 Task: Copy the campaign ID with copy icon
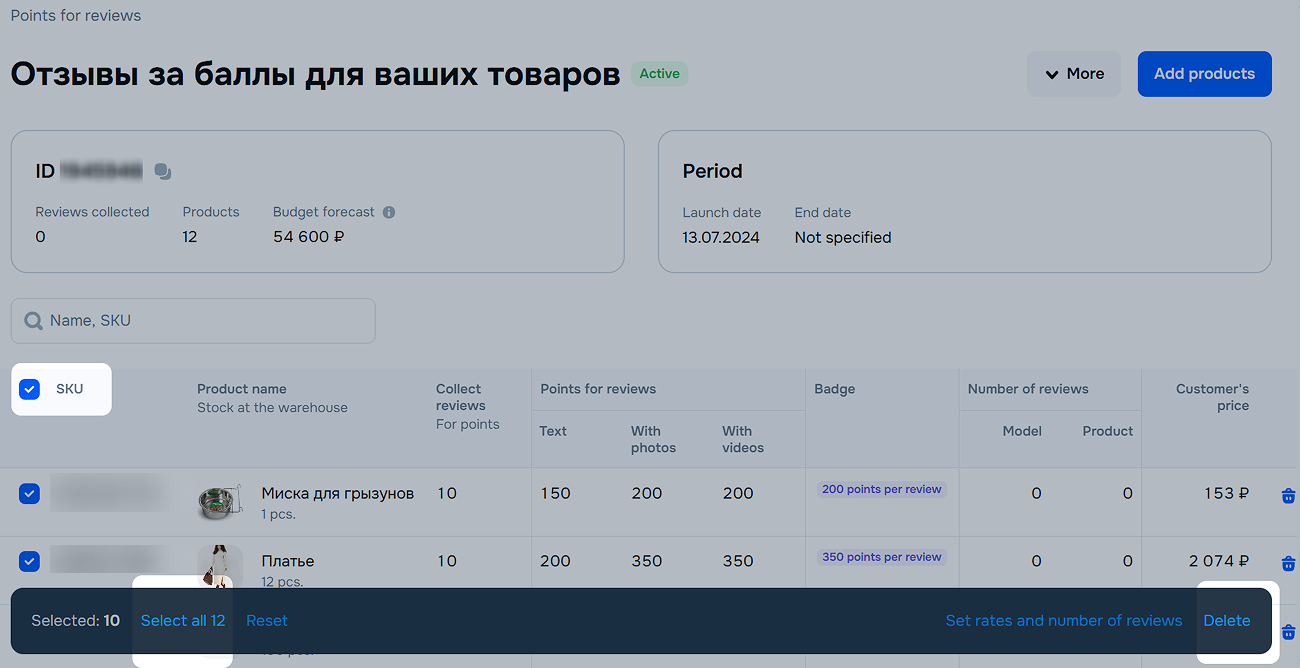click(x=163, y=172)
